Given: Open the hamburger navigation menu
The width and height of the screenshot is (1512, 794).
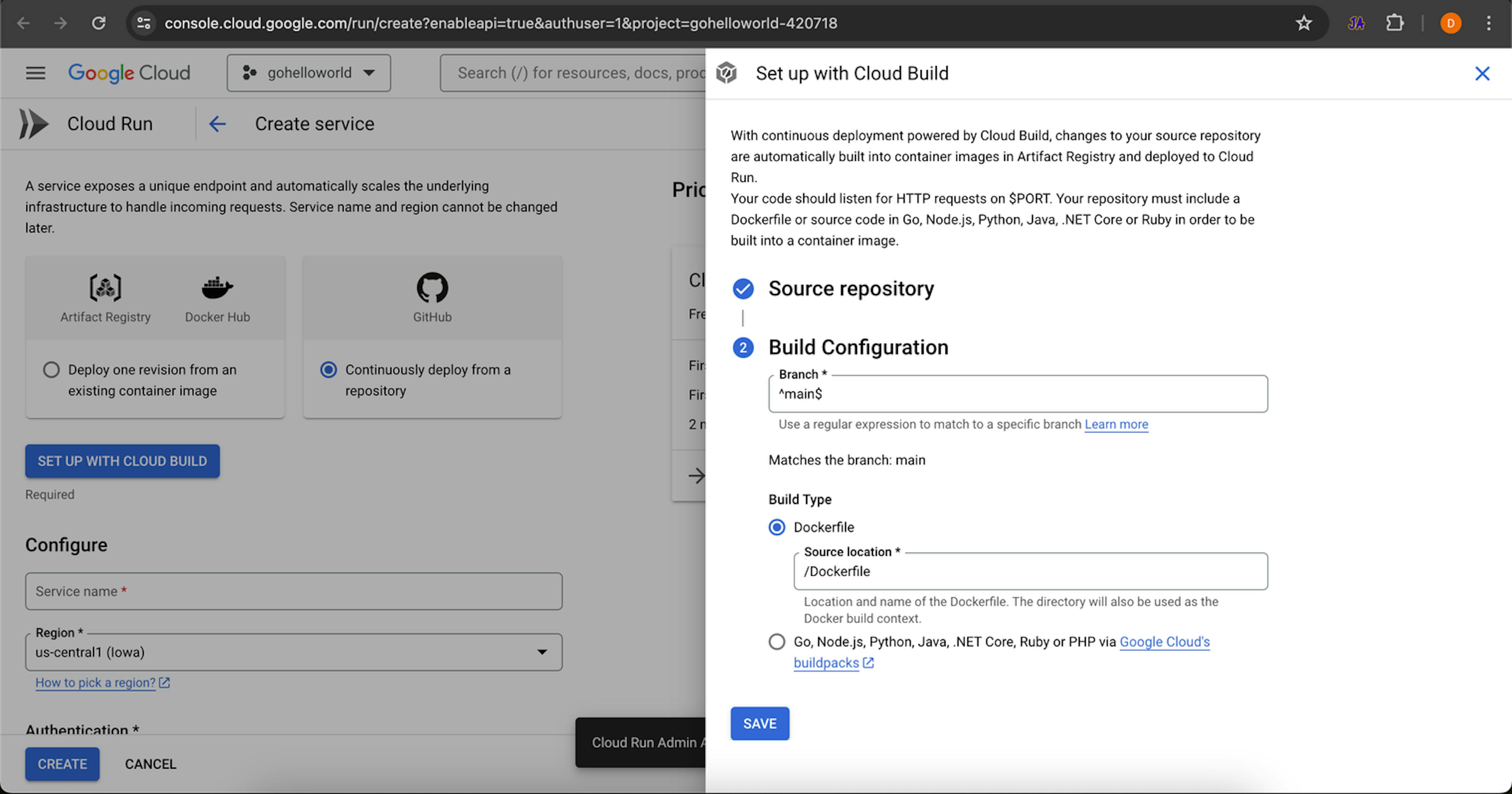Looking at the screenshot, I should pyautogui.click(x=36, y=73).
